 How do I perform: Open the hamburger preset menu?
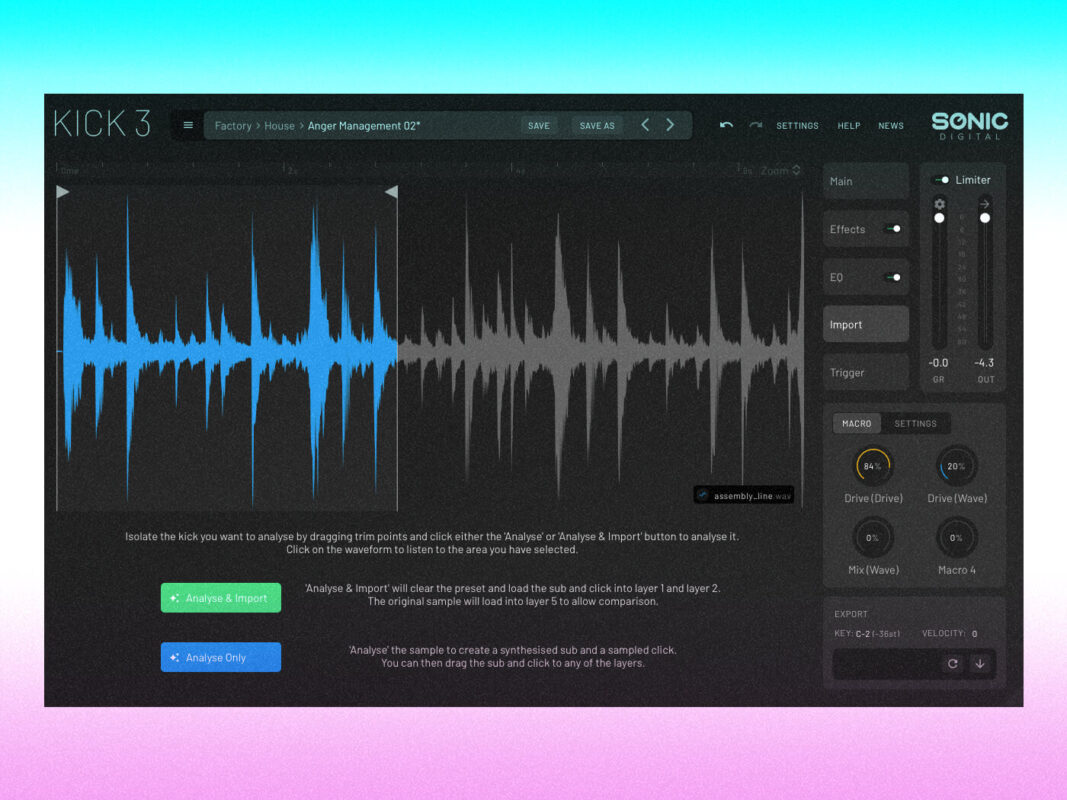point(188,126)
